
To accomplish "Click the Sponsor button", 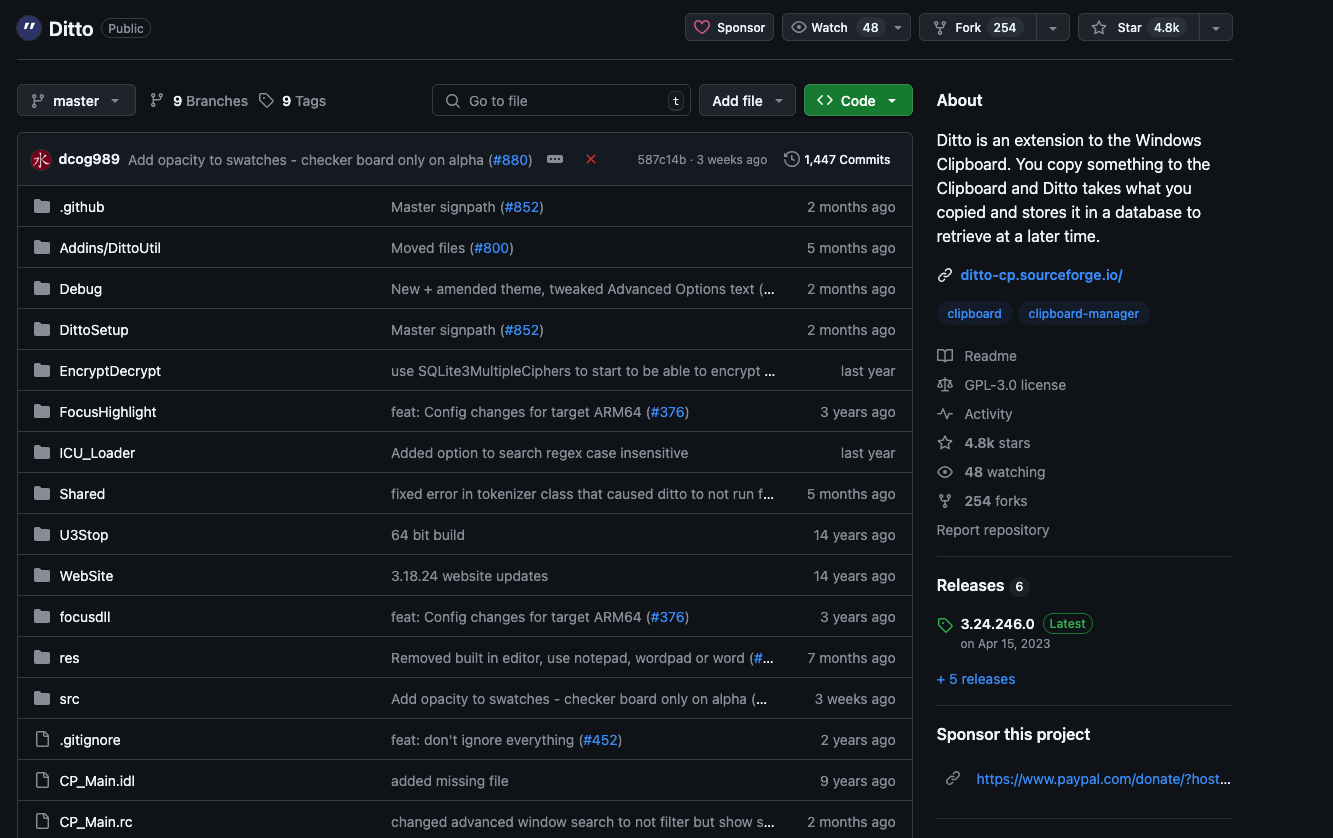I will click(730, 28).
